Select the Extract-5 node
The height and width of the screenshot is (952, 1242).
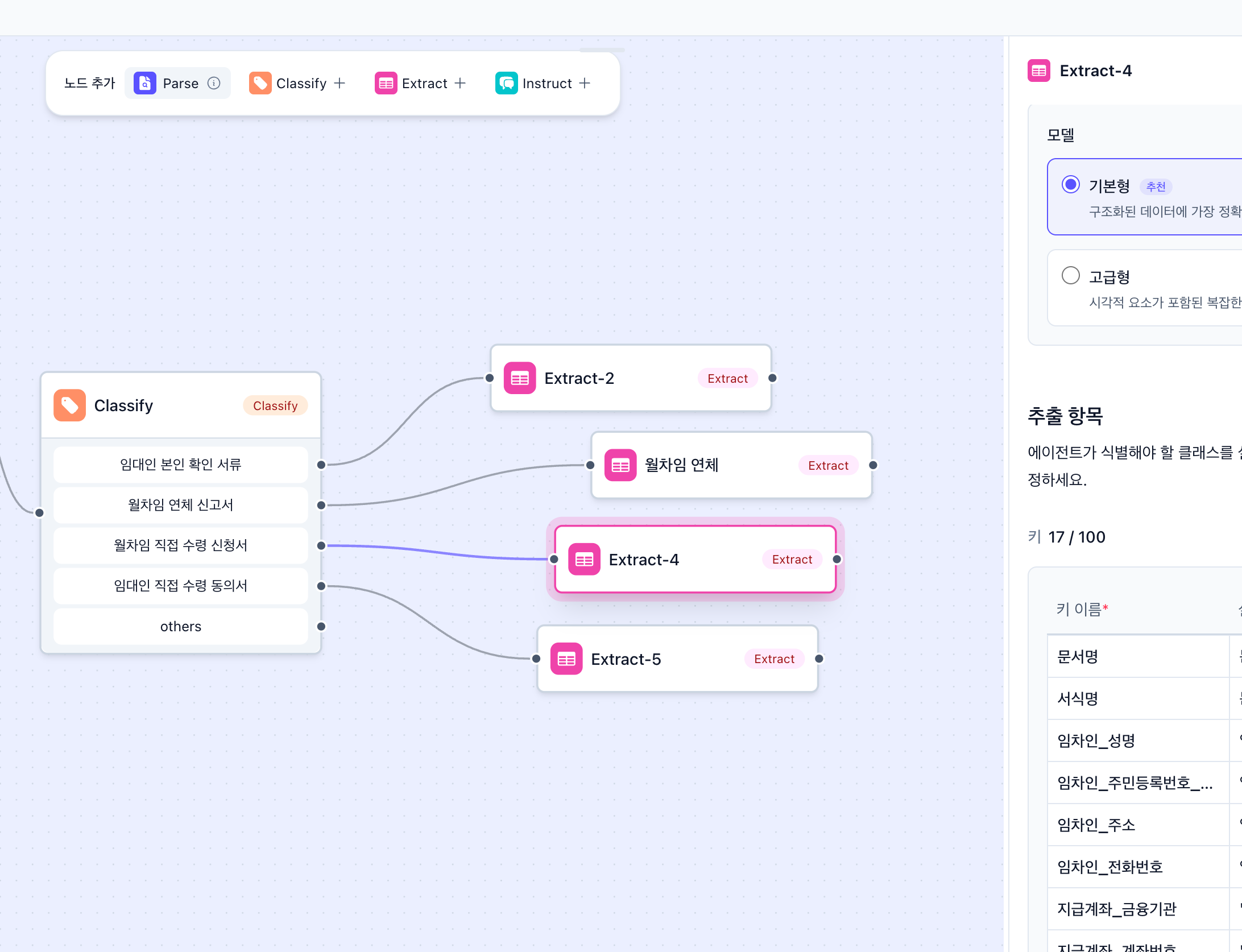coord(677,659)
